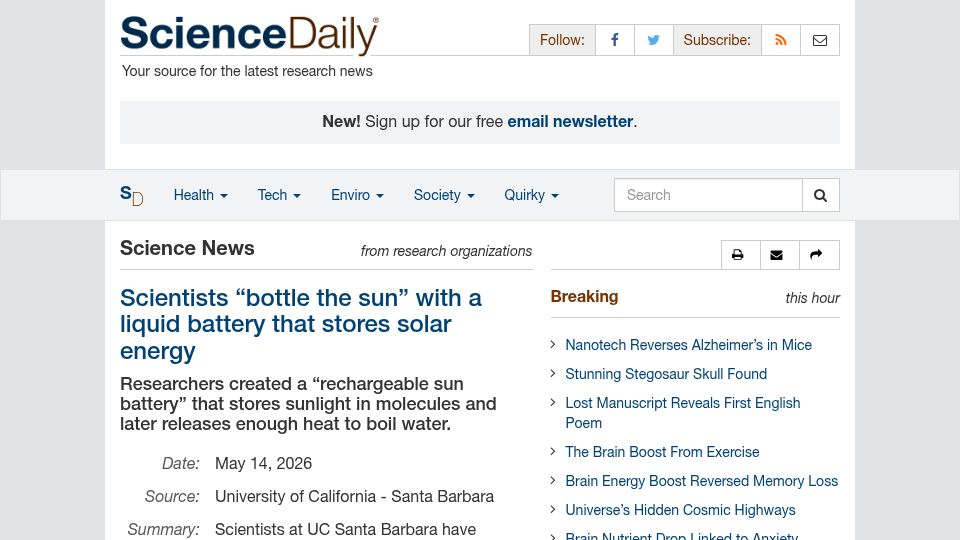
Task: Click the 'this hour' label
Action: point(812,298)
